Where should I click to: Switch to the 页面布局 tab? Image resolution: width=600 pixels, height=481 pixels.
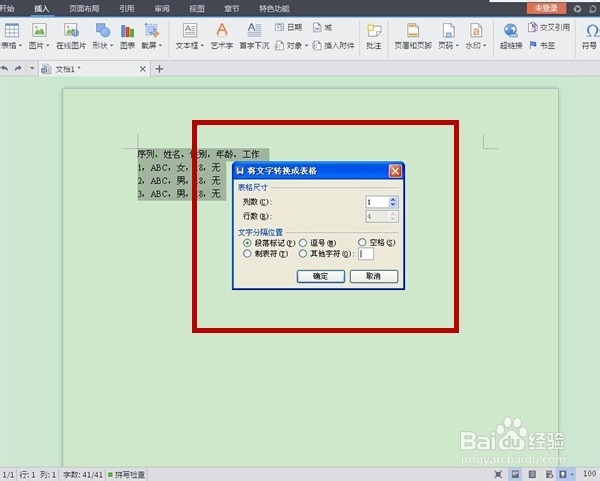pyautogui.click(x=84, y=8)
